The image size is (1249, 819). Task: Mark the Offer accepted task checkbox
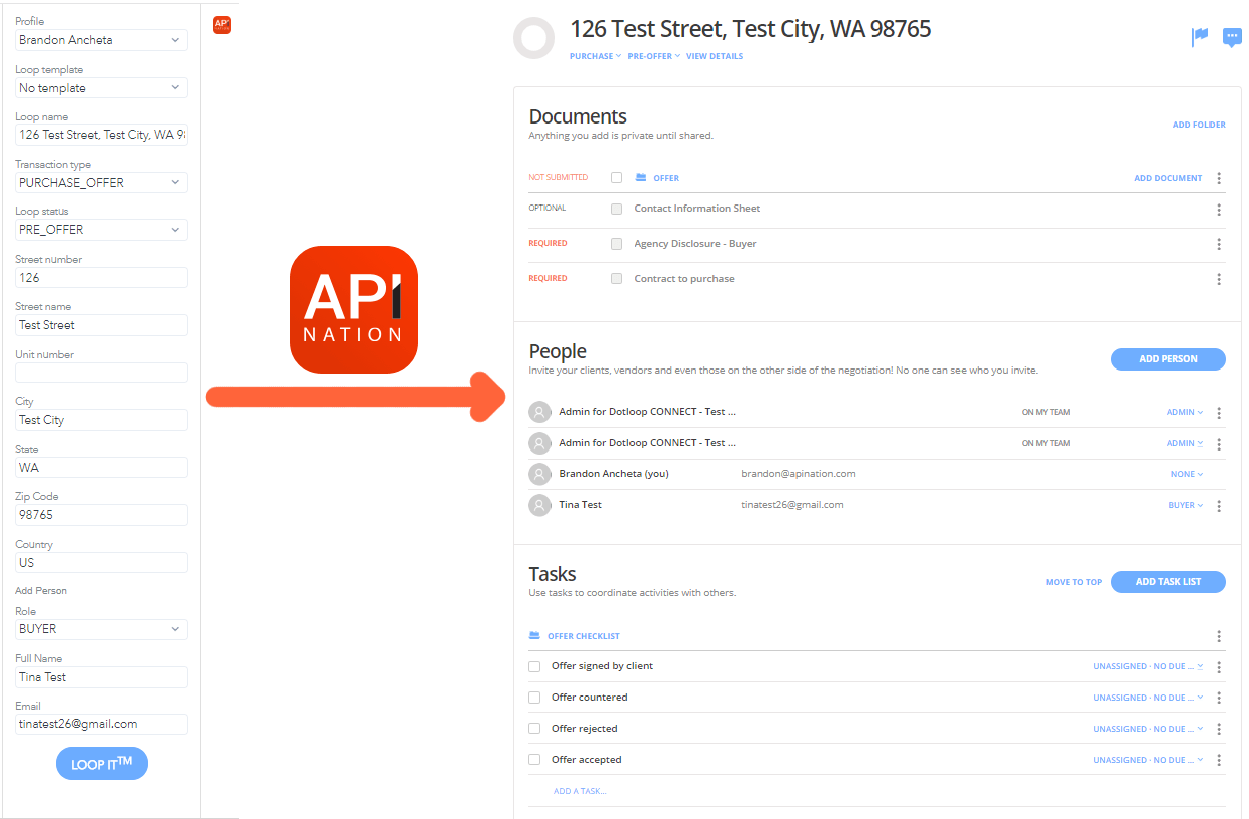534,760
